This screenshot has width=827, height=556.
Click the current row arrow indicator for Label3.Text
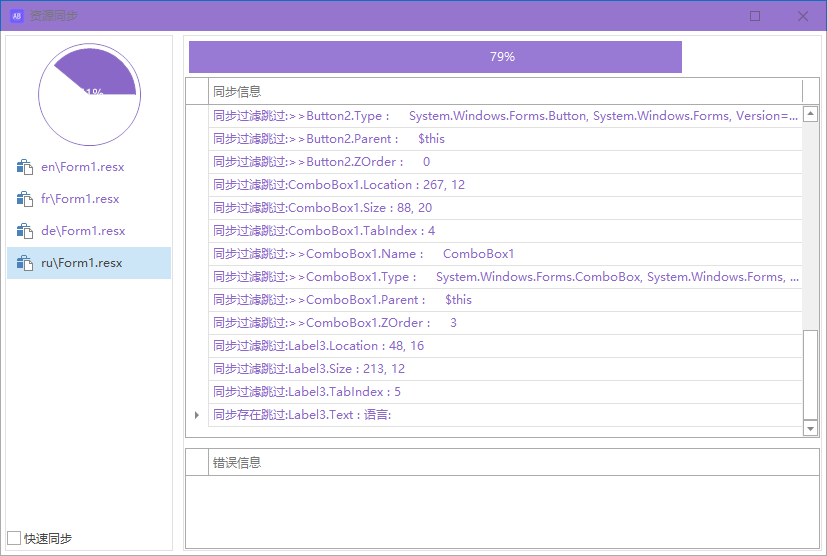[197, 415]
